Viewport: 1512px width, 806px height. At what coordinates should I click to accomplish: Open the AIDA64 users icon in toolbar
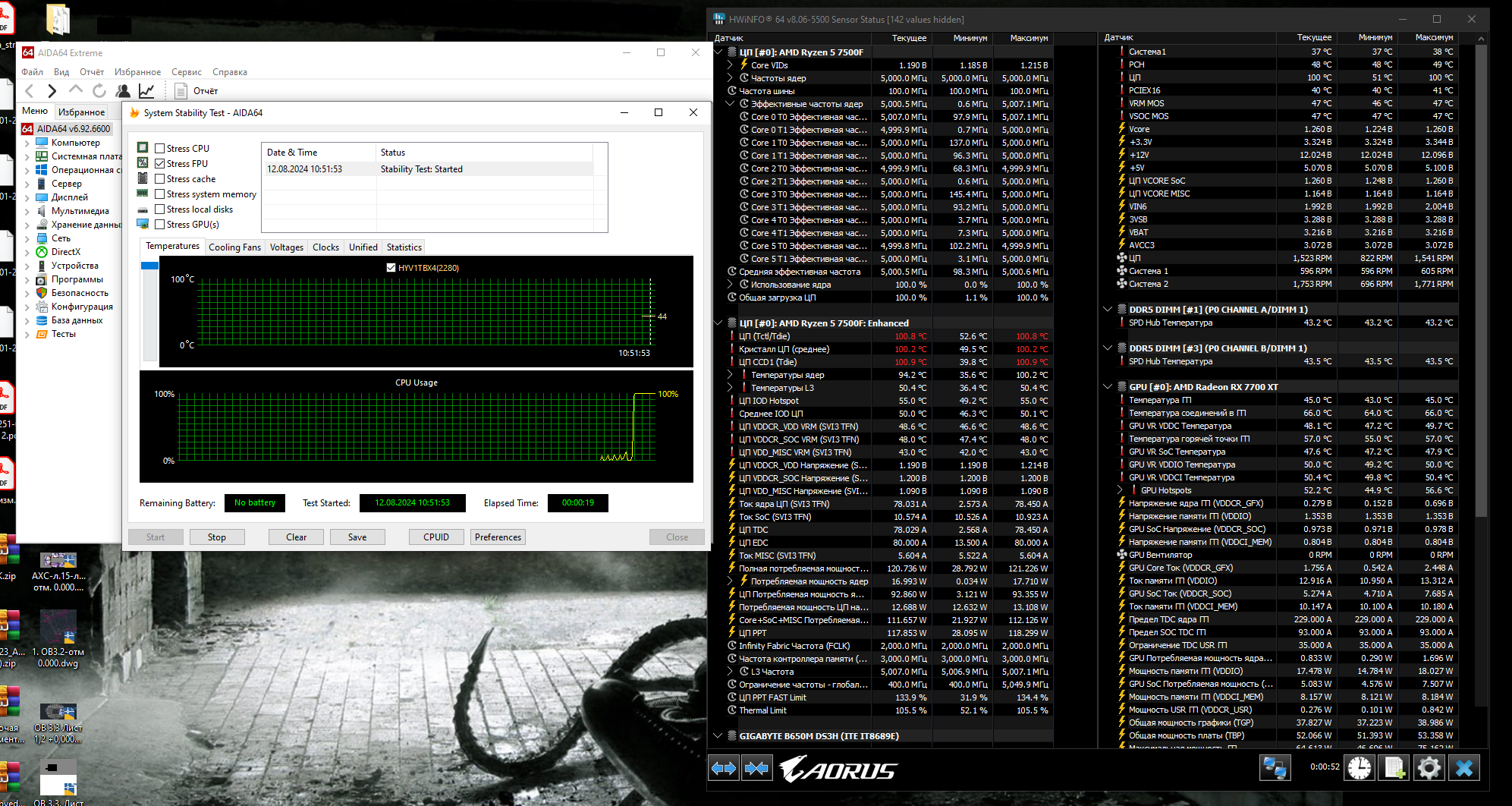click(123, 91)
